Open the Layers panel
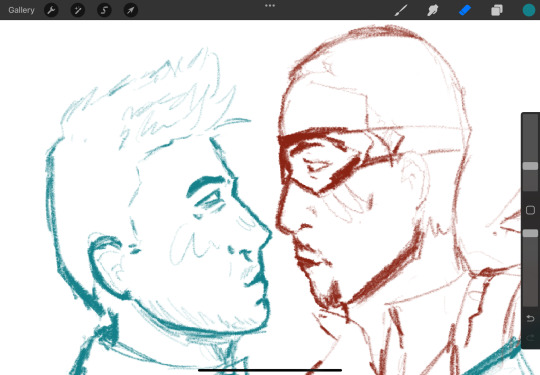Screen dimensions: 540x375 [x=497, y=10]
